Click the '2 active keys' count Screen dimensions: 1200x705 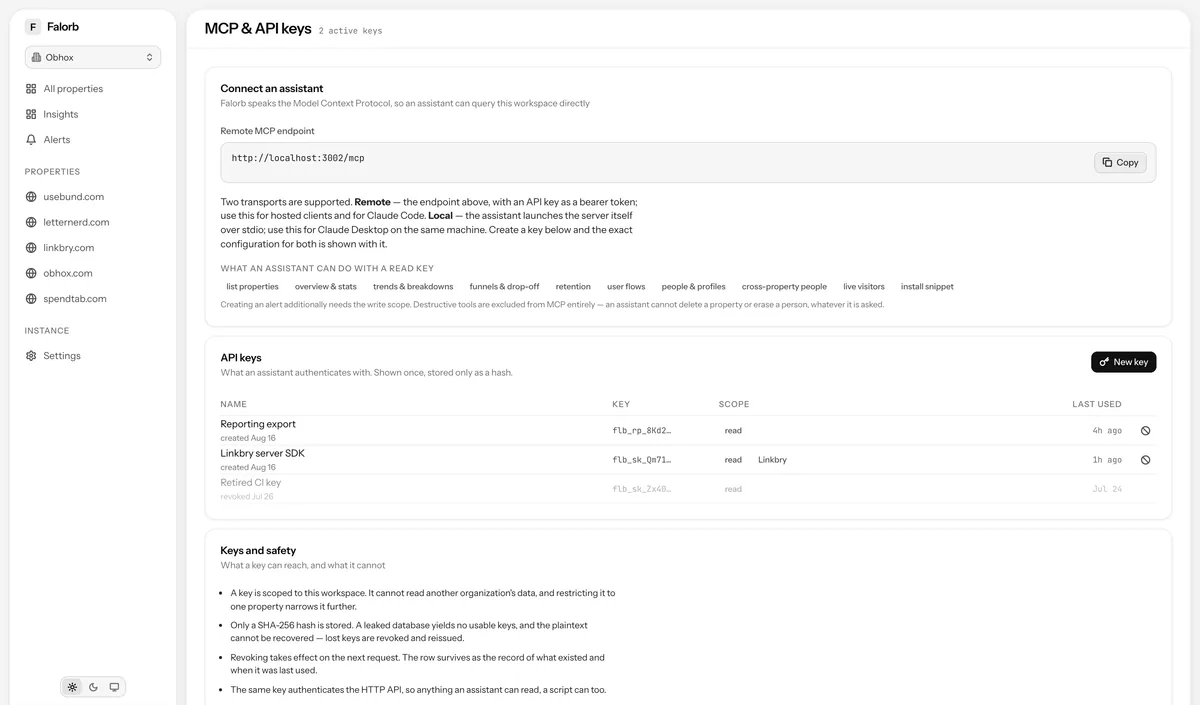click(x=350, y=31)
